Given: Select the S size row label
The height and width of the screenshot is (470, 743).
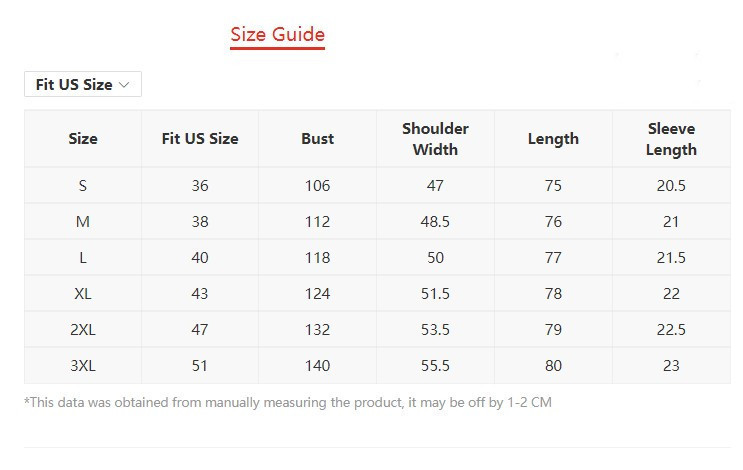Looking at the screenshot, I should coord(83,186).
